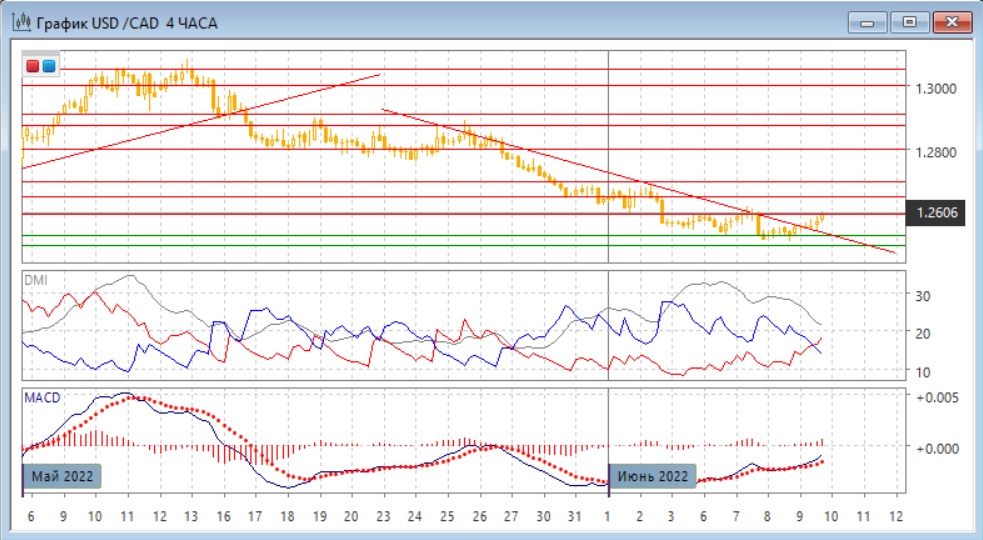Click the MACD indicator label
Viewport: 983px width, 540px height.
(x=41, y=397)
